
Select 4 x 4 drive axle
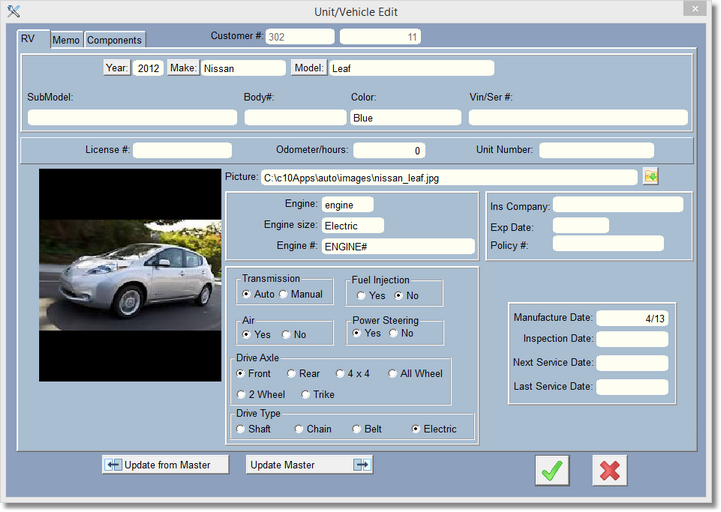click(x=340, y=374)
